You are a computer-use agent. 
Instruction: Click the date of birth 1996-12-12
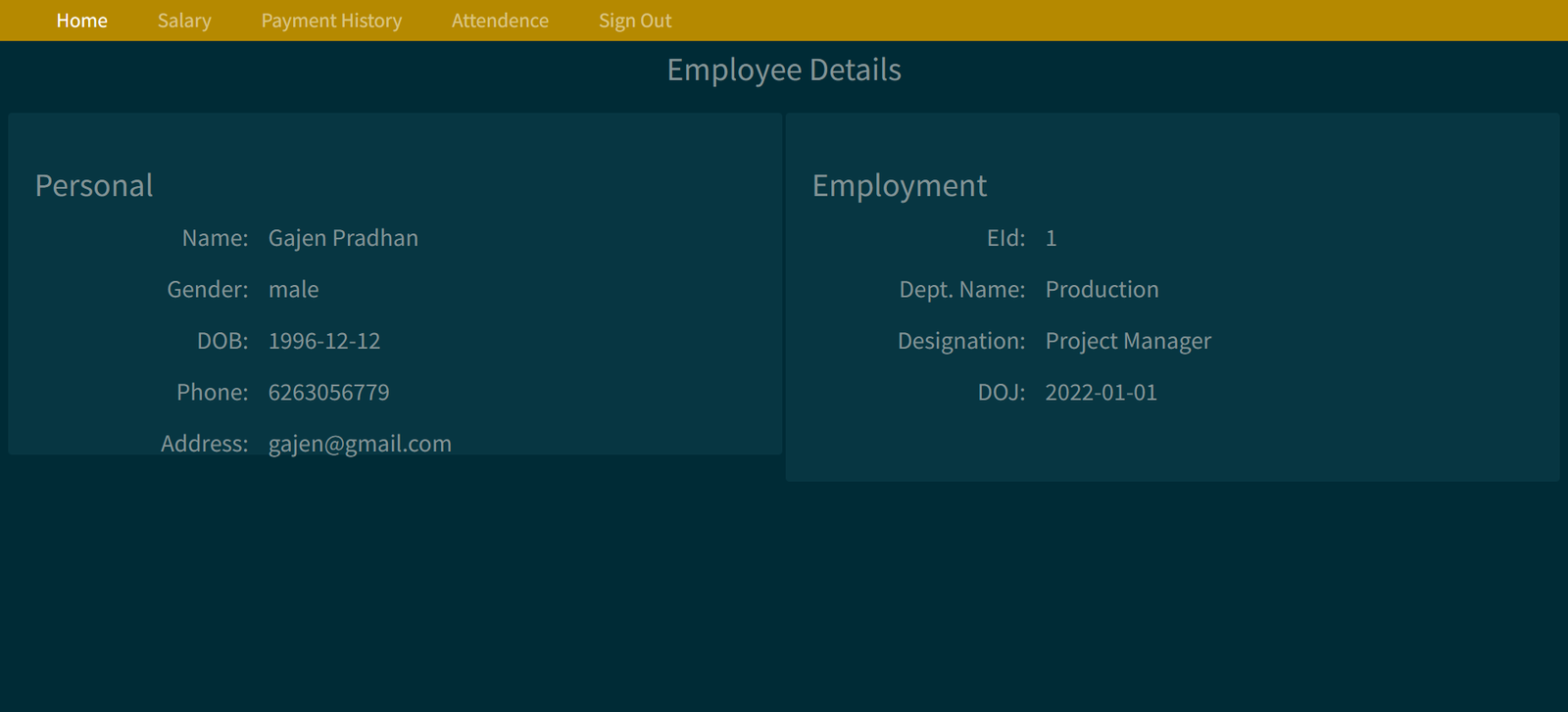pyautogui.click(x=323, y=341)
